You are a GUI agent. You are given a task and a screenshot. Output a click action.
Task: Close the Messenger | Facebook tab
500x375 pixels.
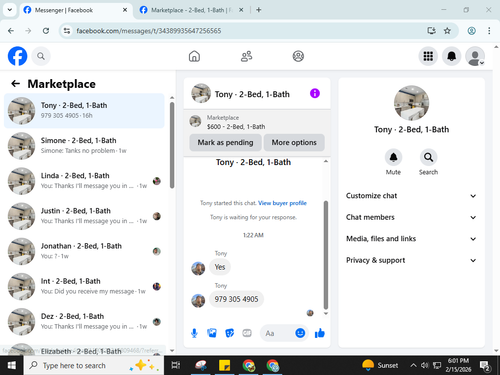coord(125,10)
